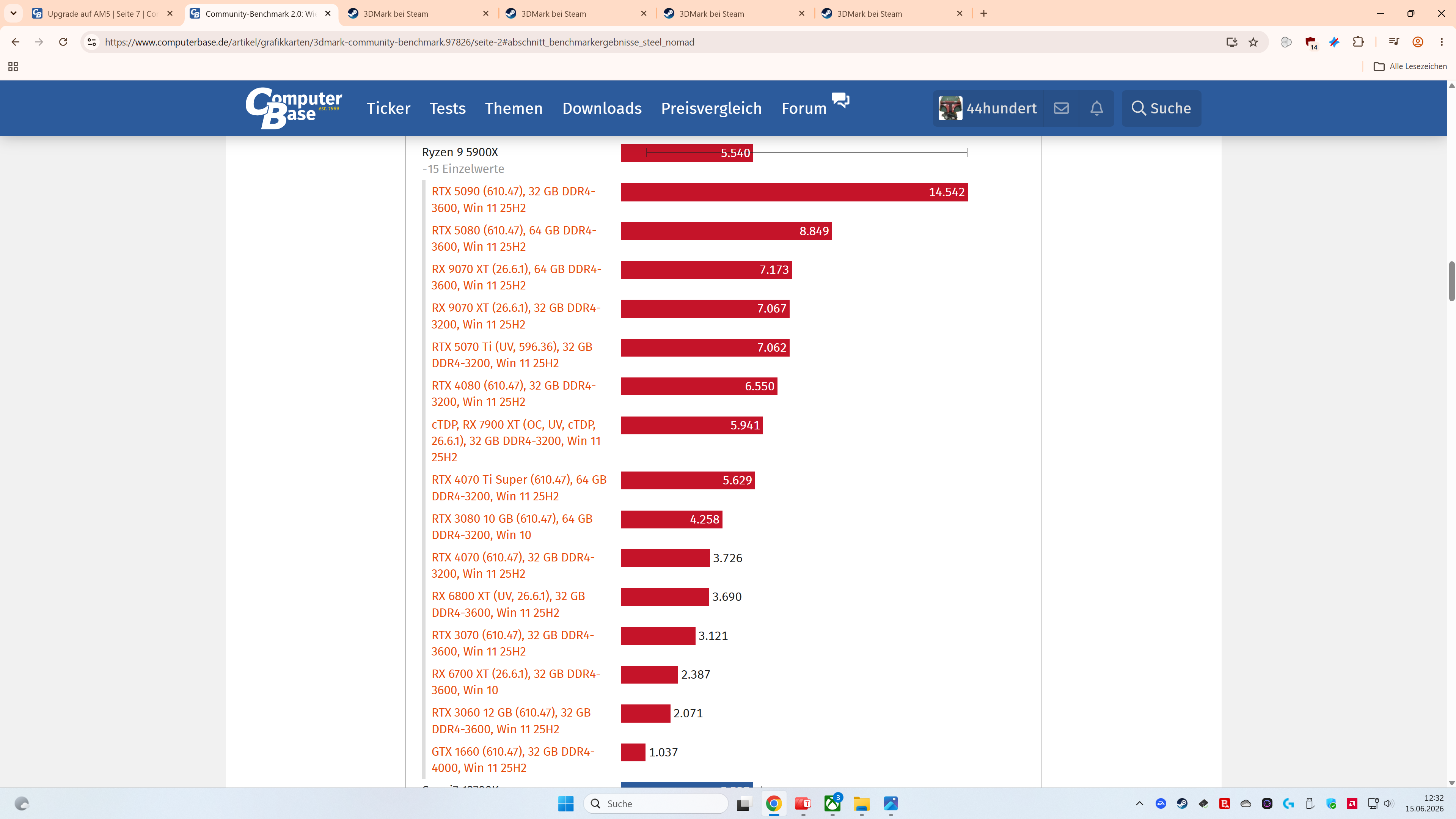
Task: Open the Windows Start menu
Action: coord(566,803)
